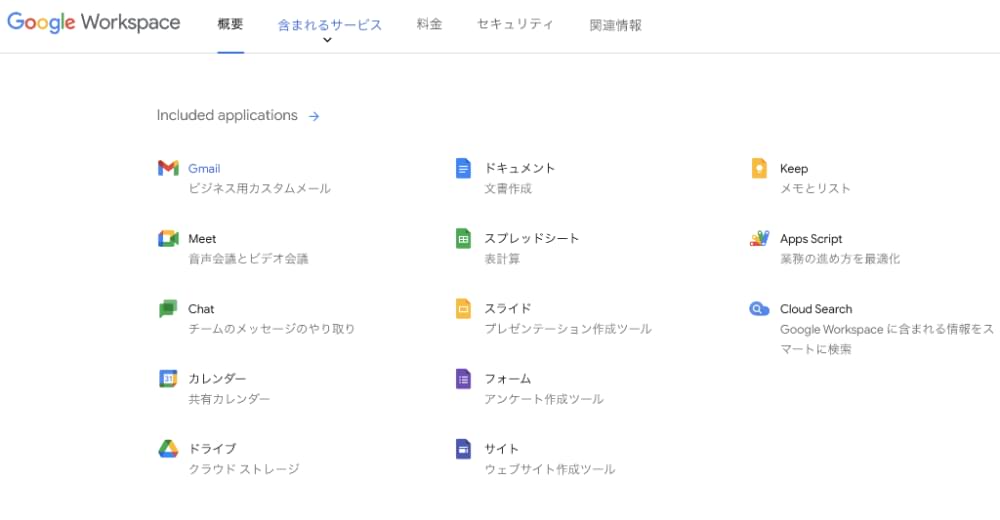Viewport: 1000px width, 520px height.
Task: Go to the 関連情報 tab
Action: 615,25
